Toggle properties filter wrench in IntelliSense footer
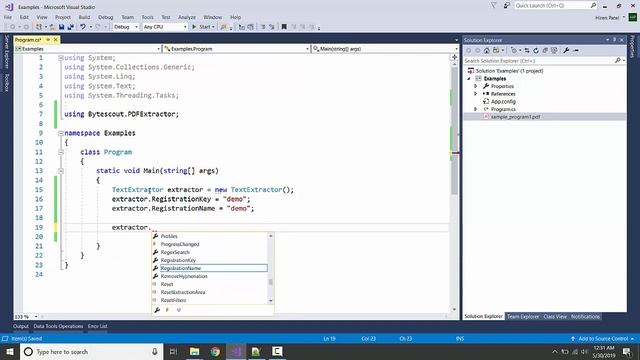The height and width of the screenshot is (360, 640). click(x=157, y=310)
